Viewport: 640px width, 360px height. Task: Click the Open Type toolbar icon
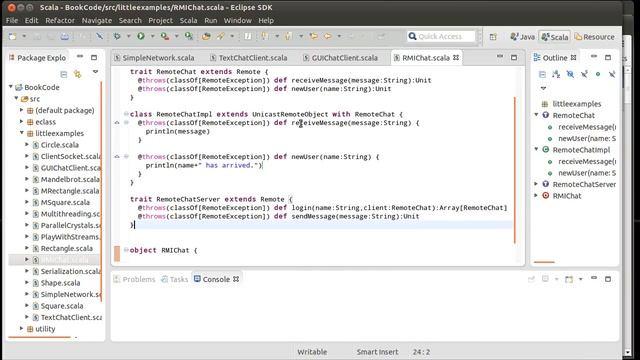pos(206,37)
